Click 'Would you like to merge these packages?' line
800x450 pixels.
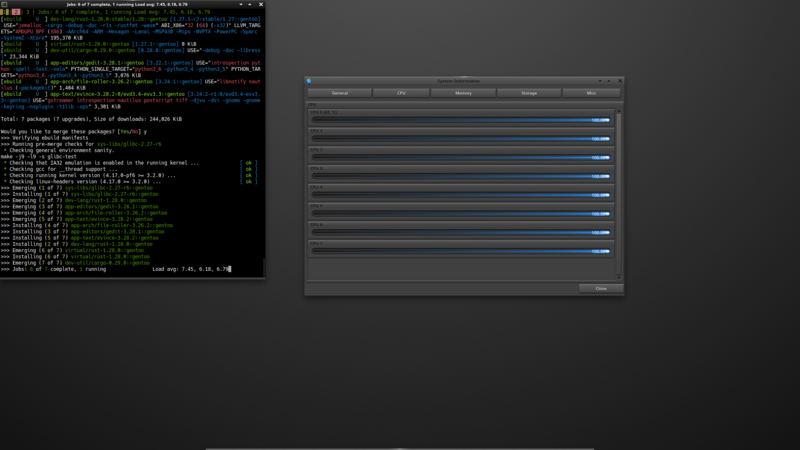pos(73,132)
